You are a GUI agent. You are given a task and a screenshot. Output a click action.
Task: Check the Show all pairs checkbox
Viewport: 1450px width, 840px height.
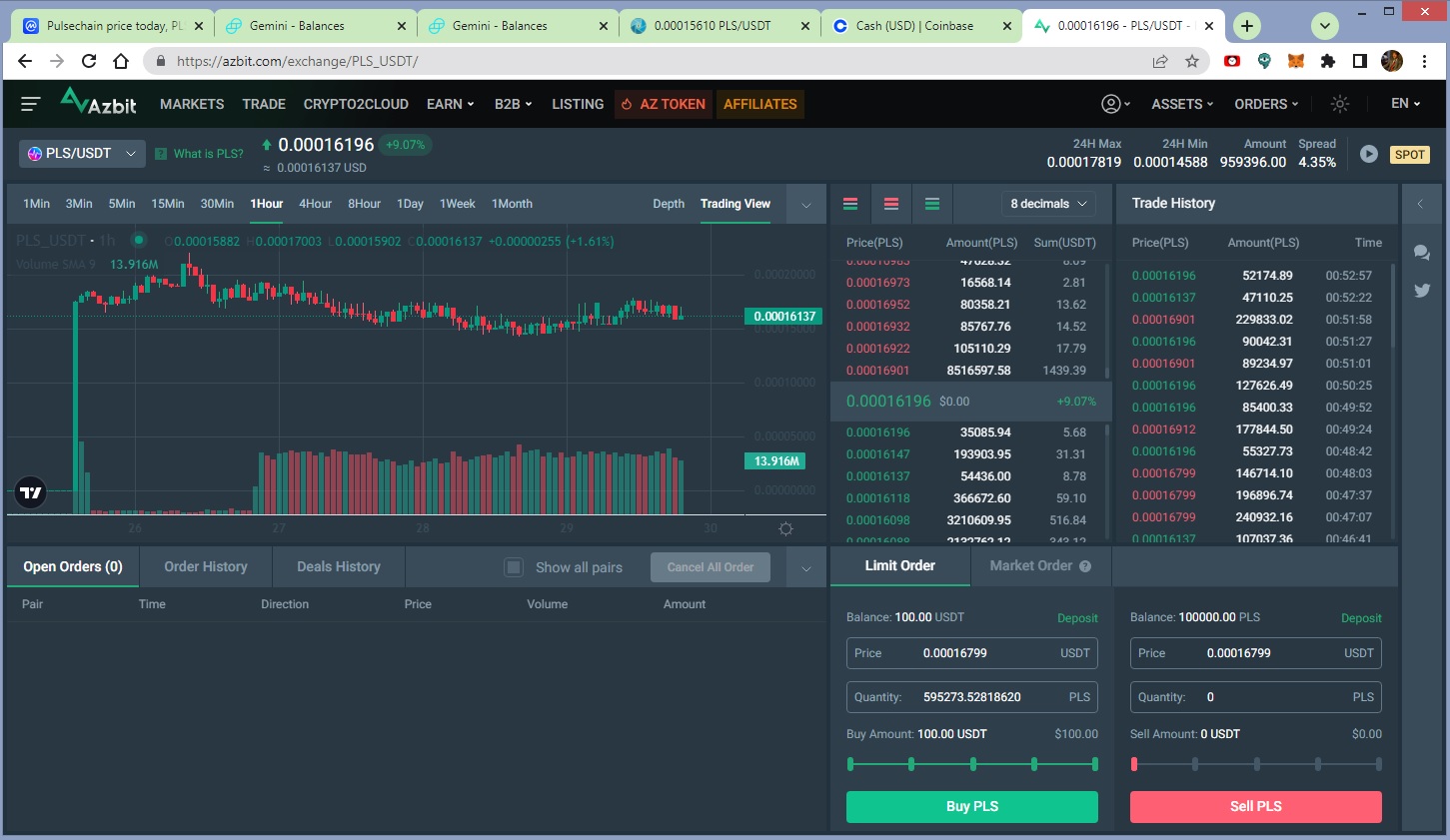click(x=514, y=567)
